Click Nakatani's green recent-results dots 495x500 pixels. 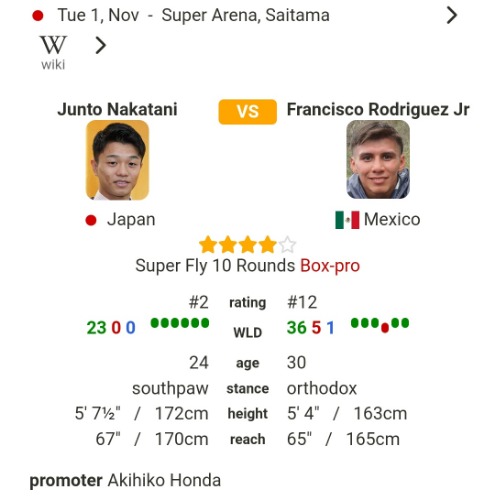(180, 323)
